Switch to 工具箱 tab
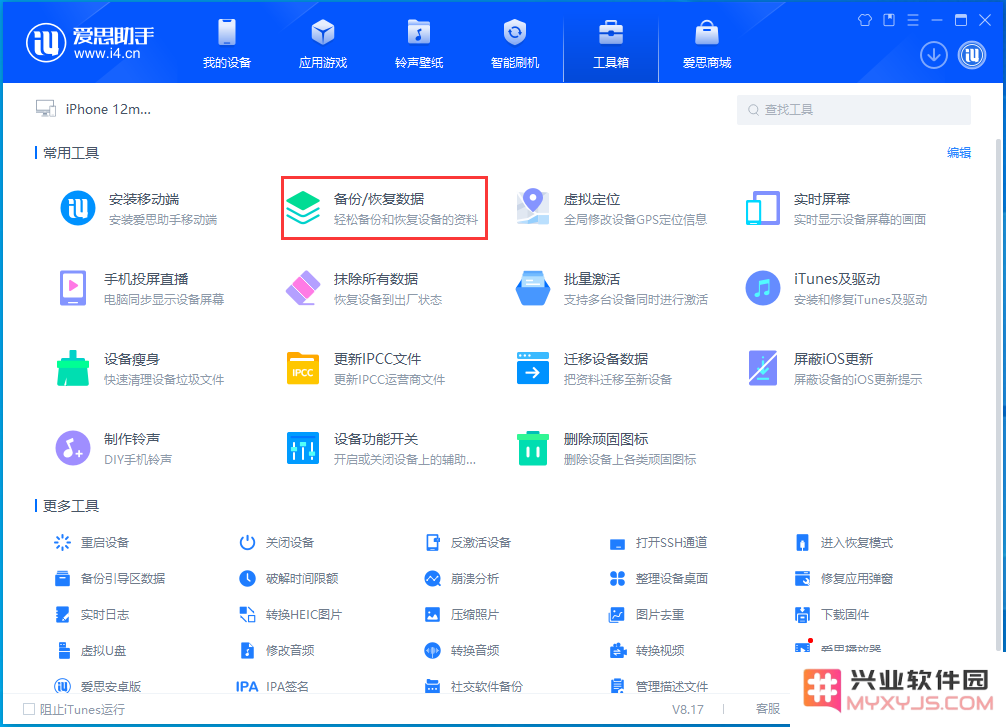 pyautogui.click(x=611, y=44)
